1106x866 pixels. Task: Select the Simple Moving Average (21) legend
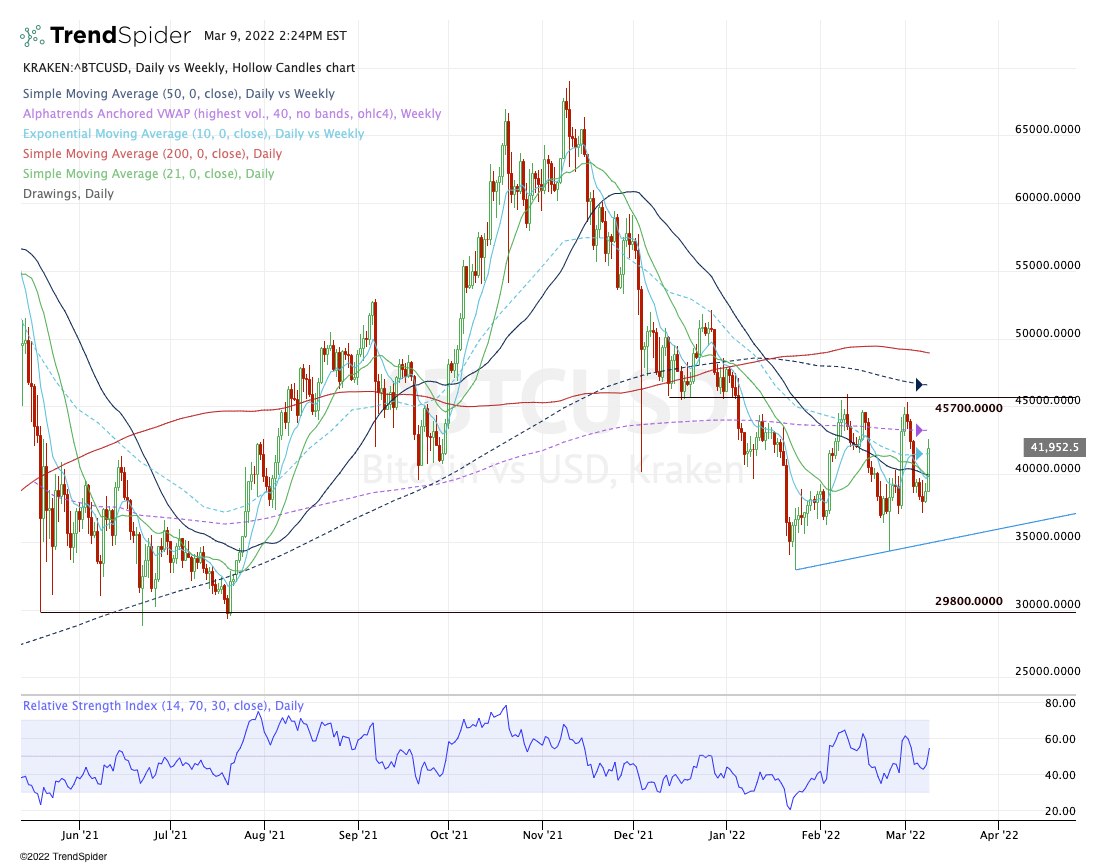148,173
